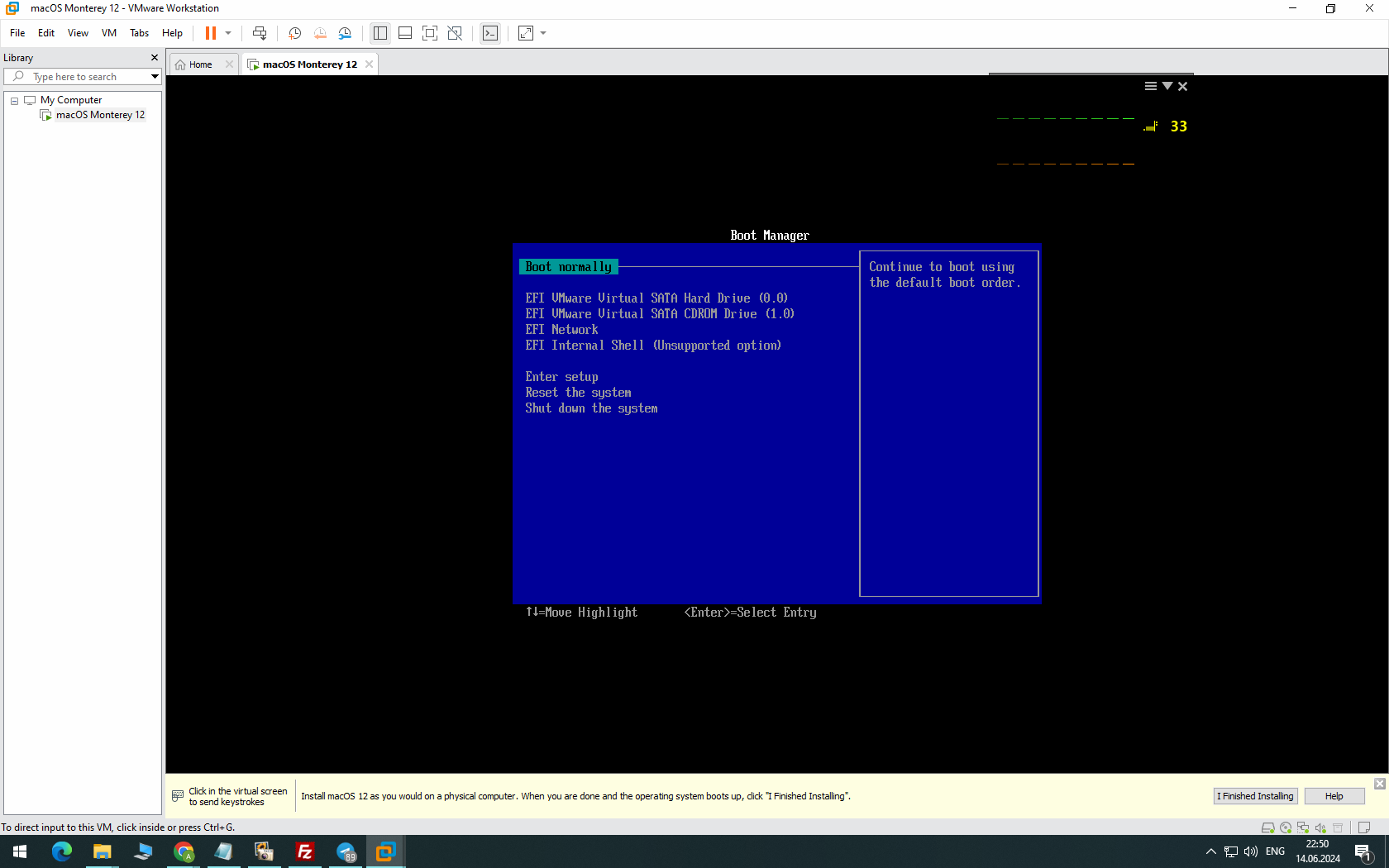Image resolution: width=1389 pixels, height=868 pixels.
Task: Take a snapshot of the VM
Action: (294, 33)
